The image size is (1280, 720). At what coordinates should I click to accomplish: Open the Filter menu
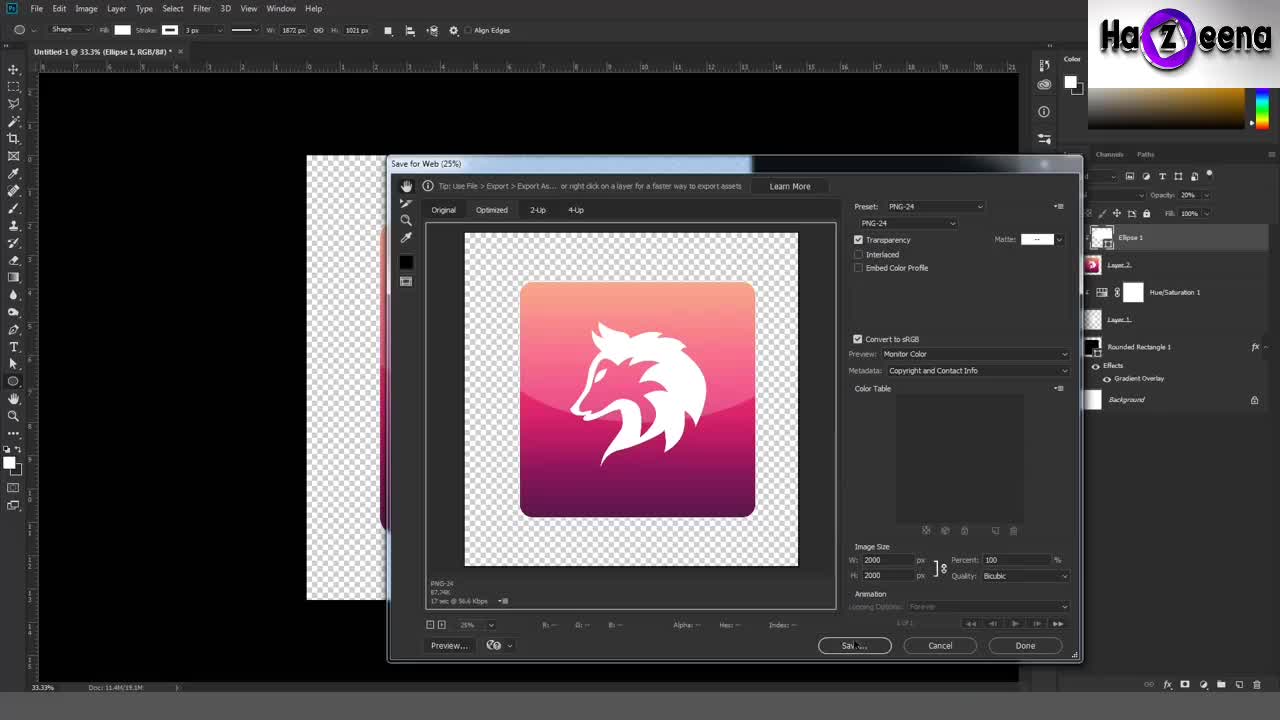(x=202, y=8)
